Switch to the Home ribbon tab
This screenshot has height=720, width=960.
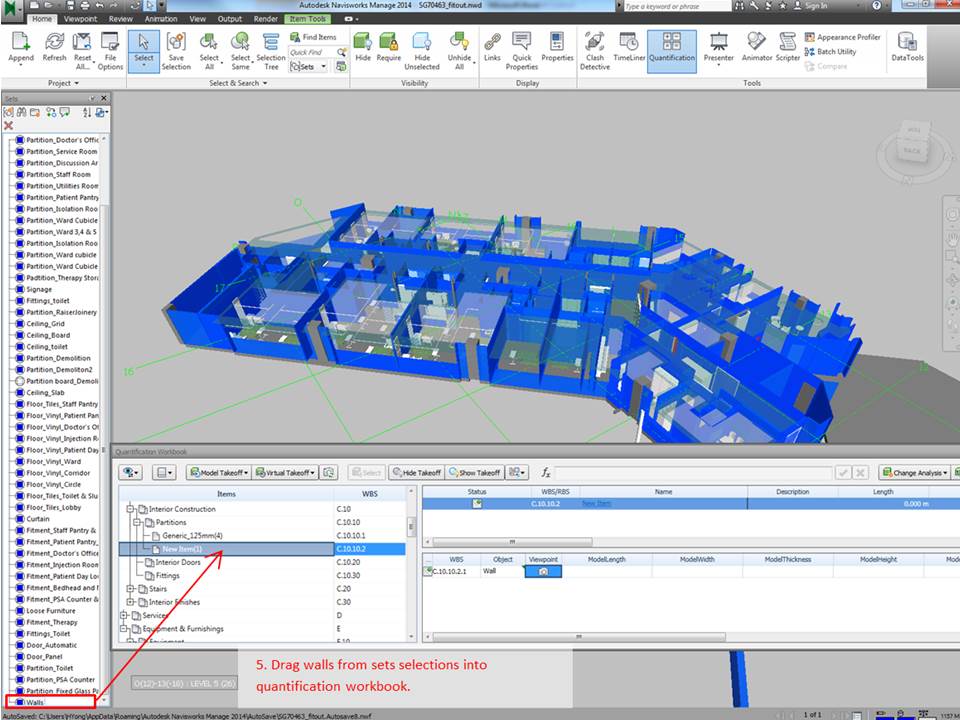point(42,19)
